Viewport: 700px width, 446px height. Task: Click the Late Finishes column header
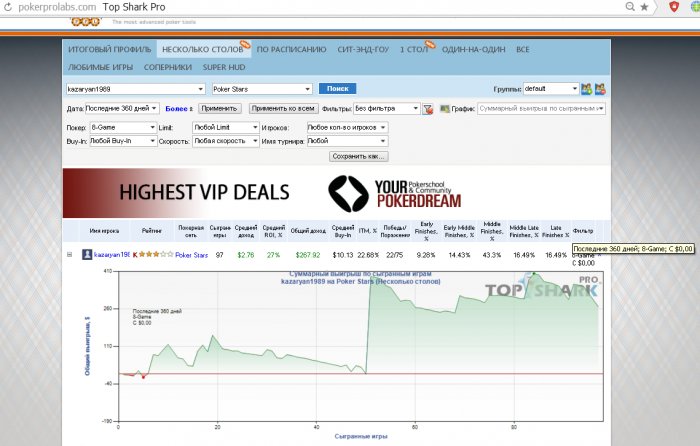pos(556,231)
